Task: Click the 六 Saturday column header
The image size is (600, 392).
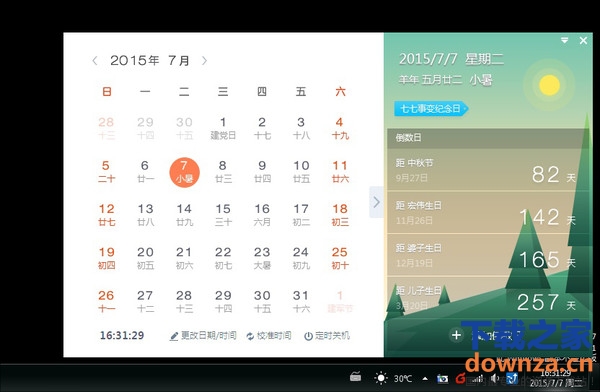Action: [x=340, y=92]
